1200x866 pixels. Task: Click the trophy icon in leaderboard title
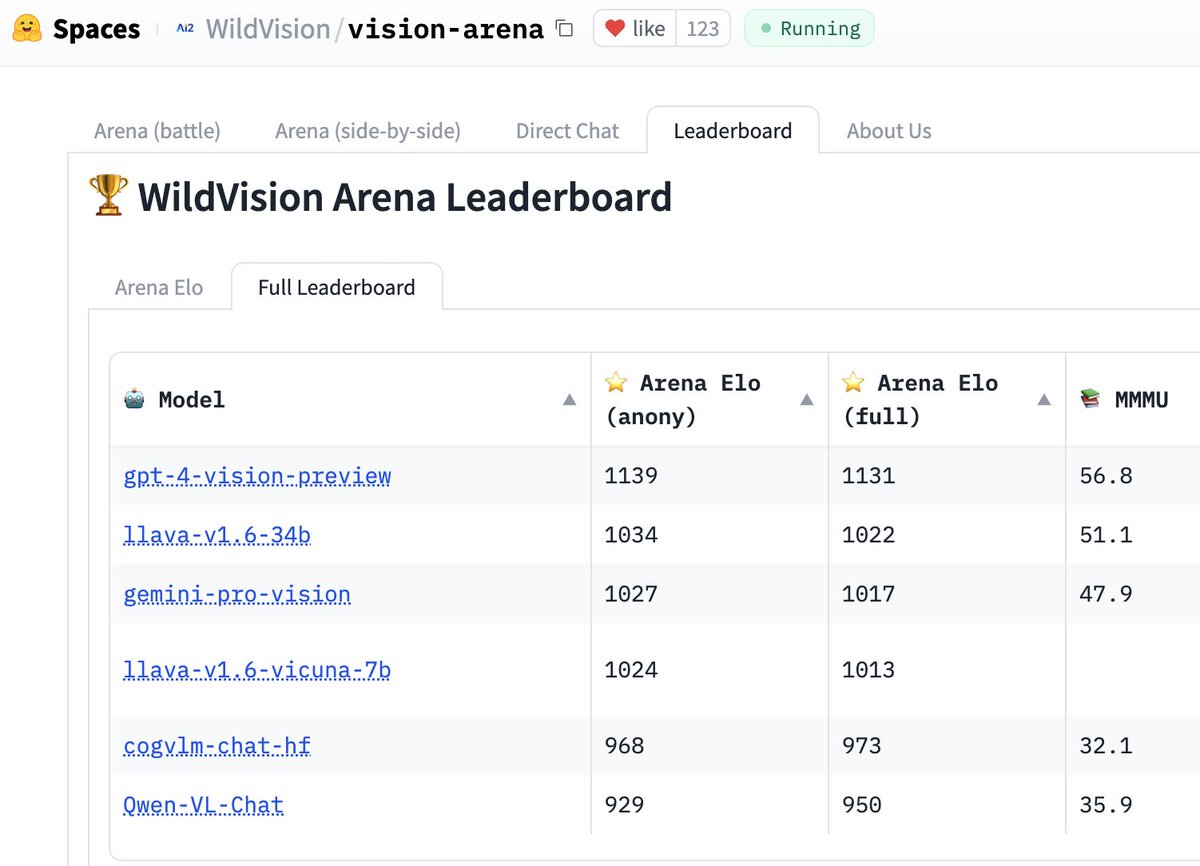tap(109, 196)
